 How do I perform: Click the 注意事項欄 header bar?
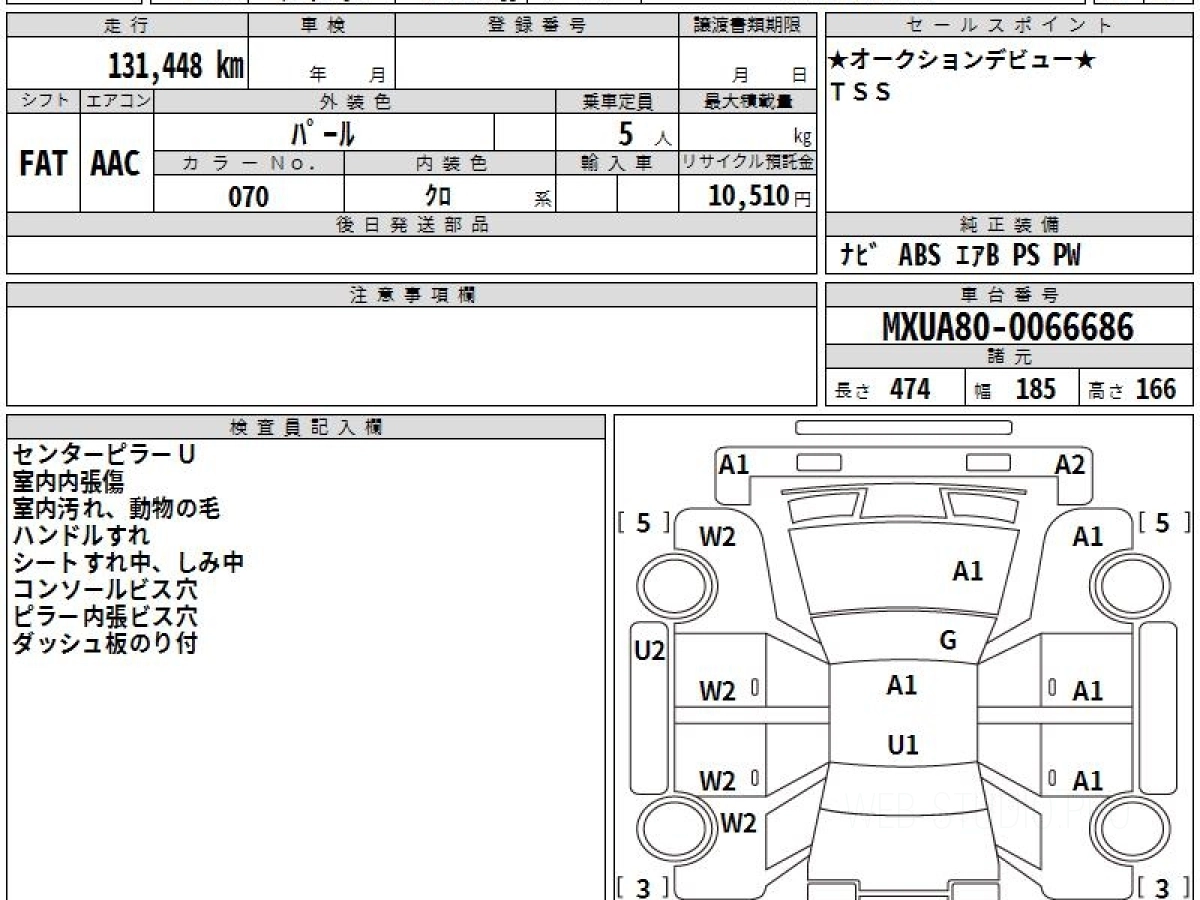click(x=412, y=295)
